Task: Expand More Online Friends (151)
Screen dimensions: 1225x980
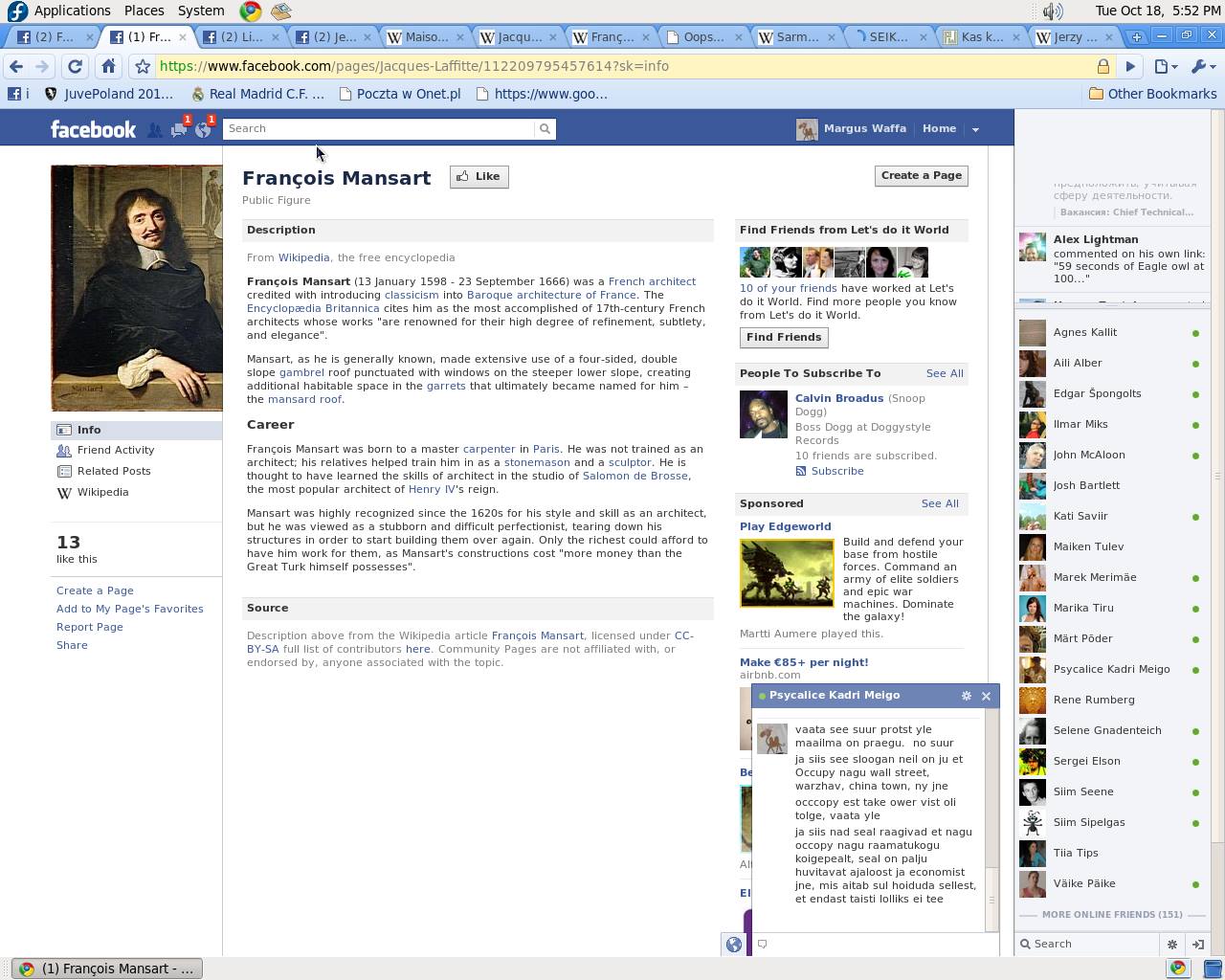Action: click(x=1112, y=914)
